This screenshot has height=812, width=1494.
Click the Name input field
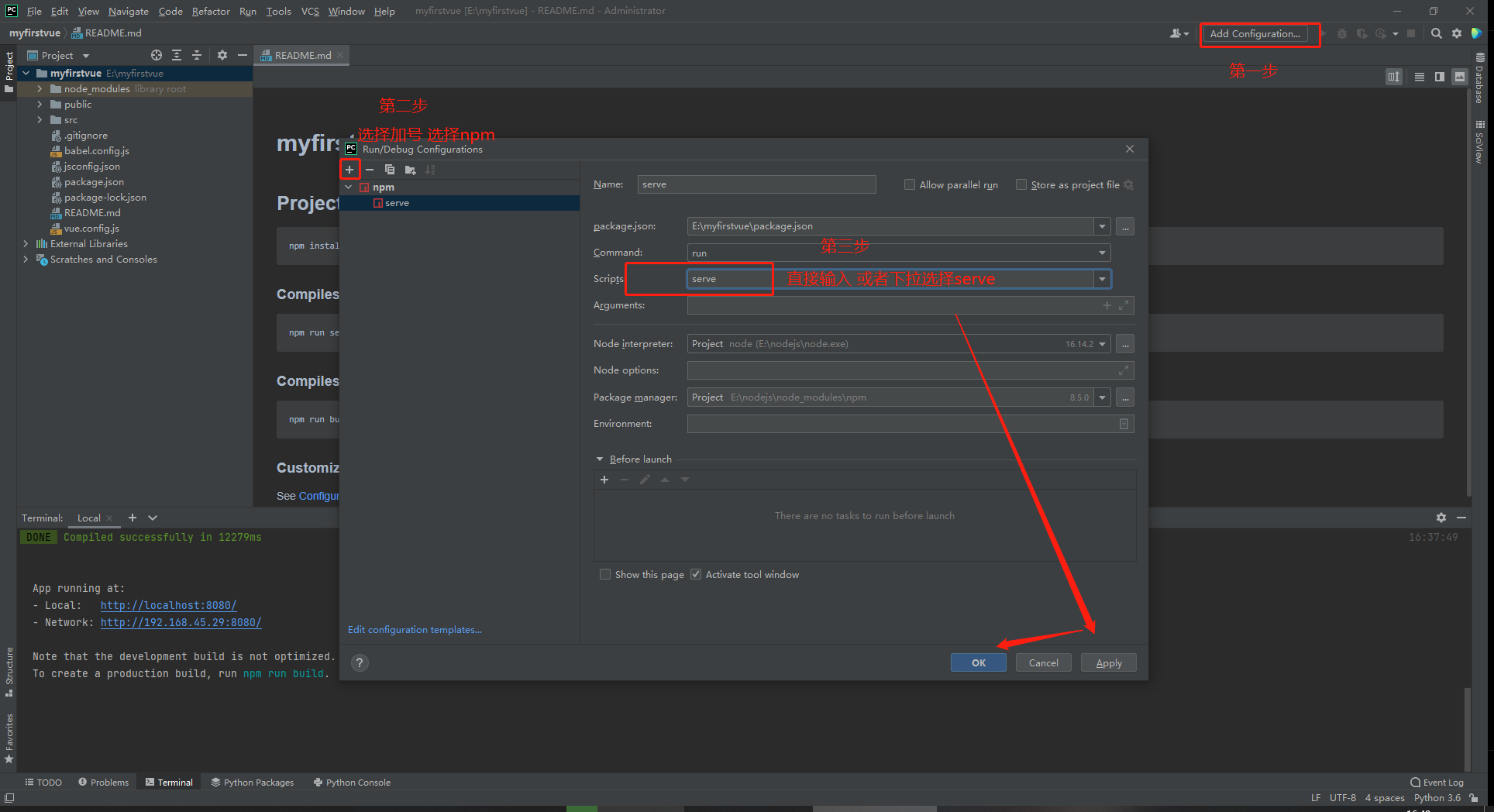tap(756, 184)
